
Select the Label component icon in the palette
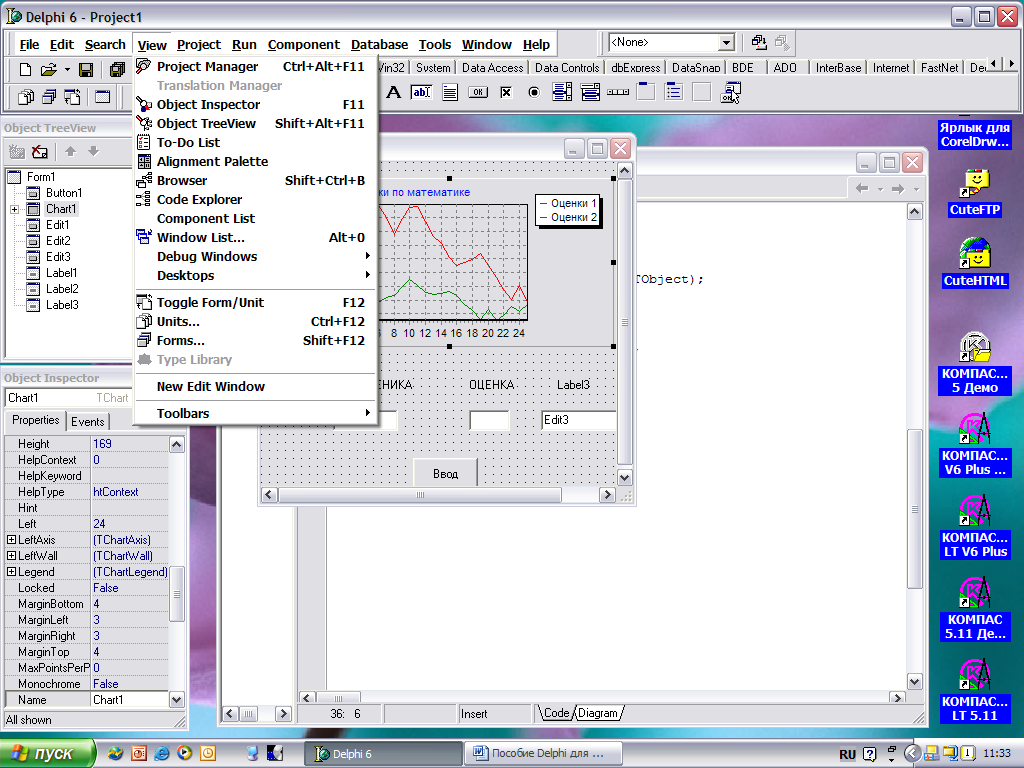click(393, 92)
